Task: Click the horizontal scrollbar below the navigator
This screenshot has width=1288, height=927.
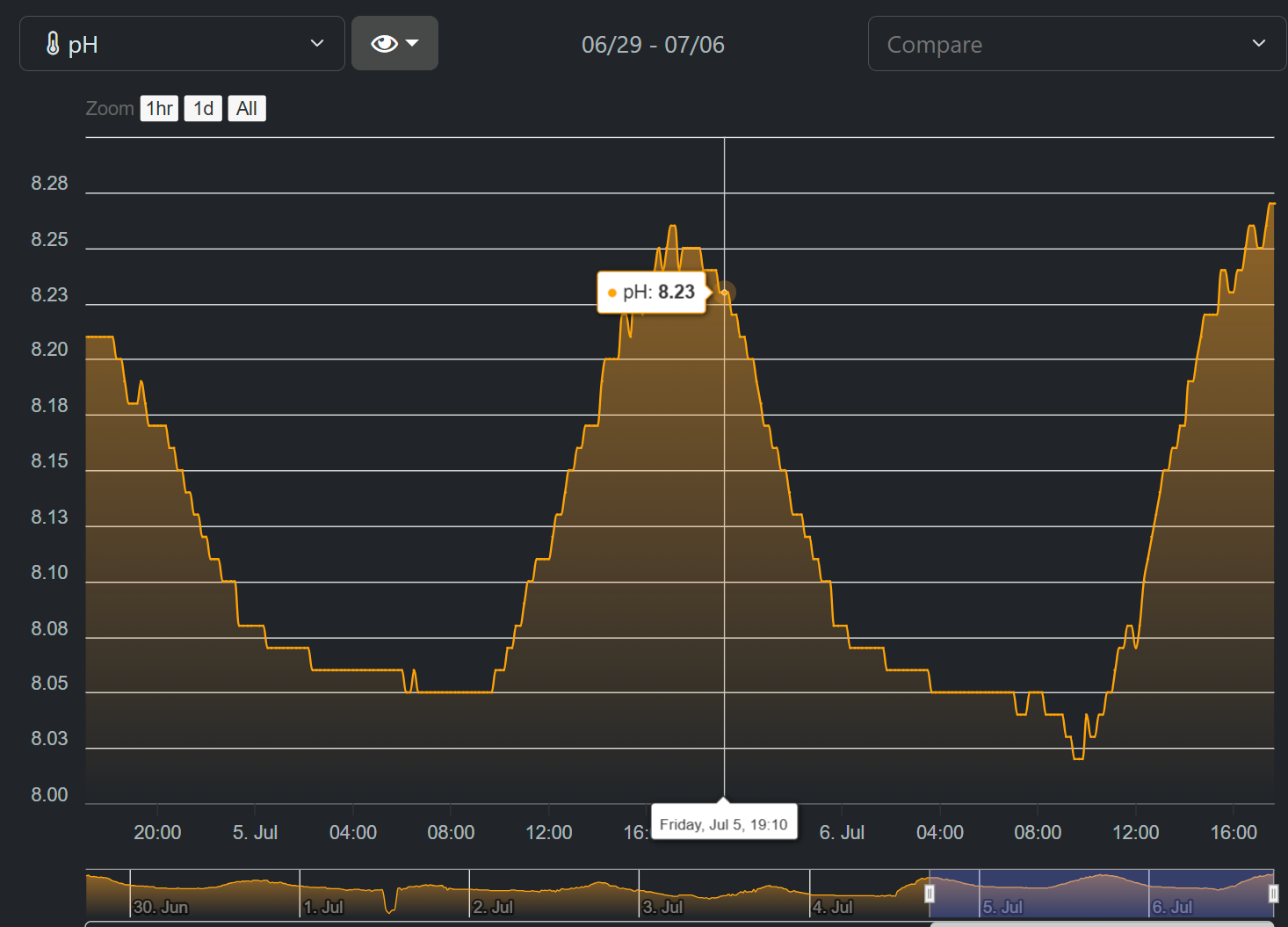Action: coord(1101,923)
